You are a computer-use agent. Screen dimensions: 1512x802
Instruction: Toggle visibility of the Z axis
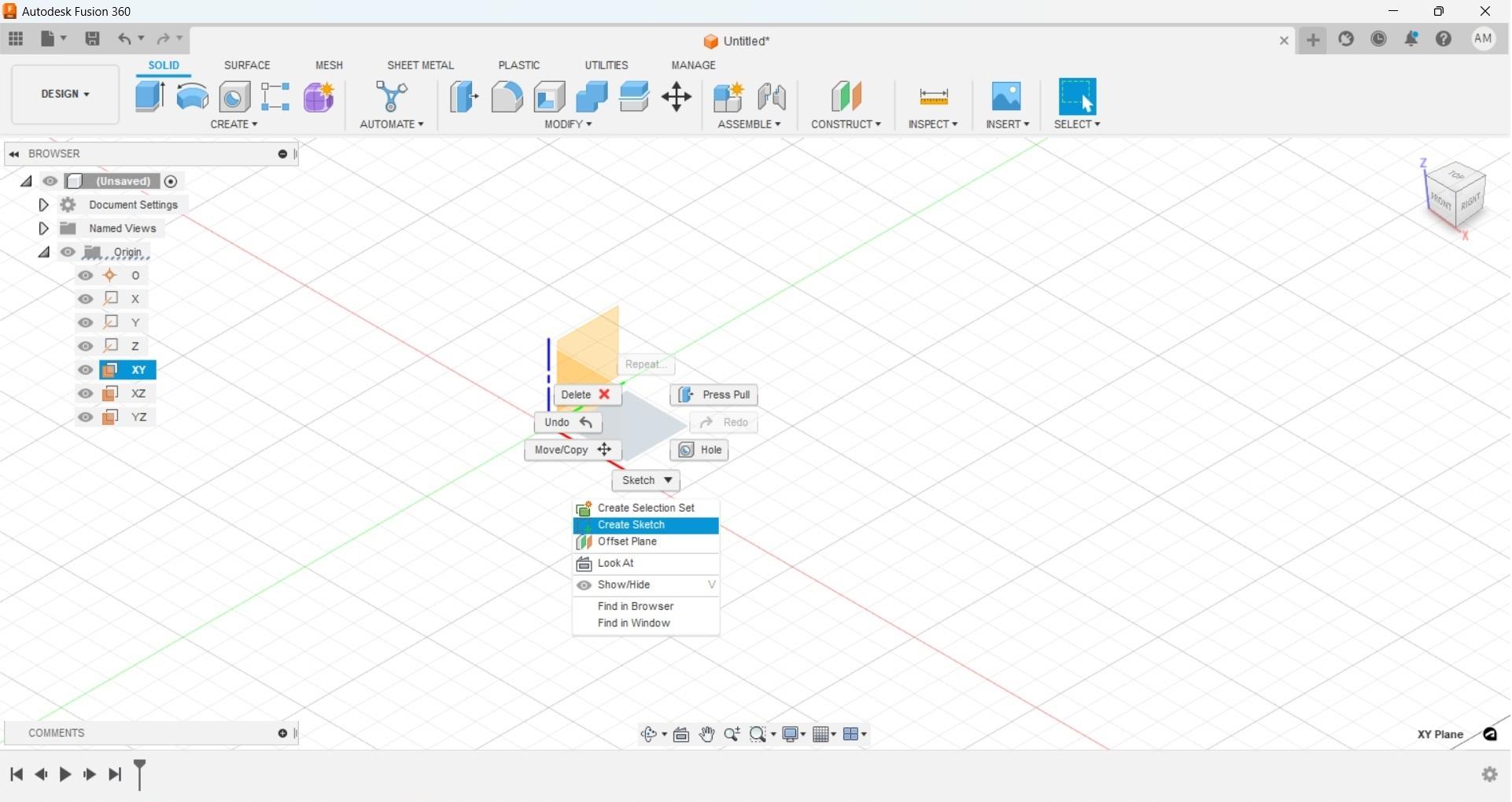(86, 347)
